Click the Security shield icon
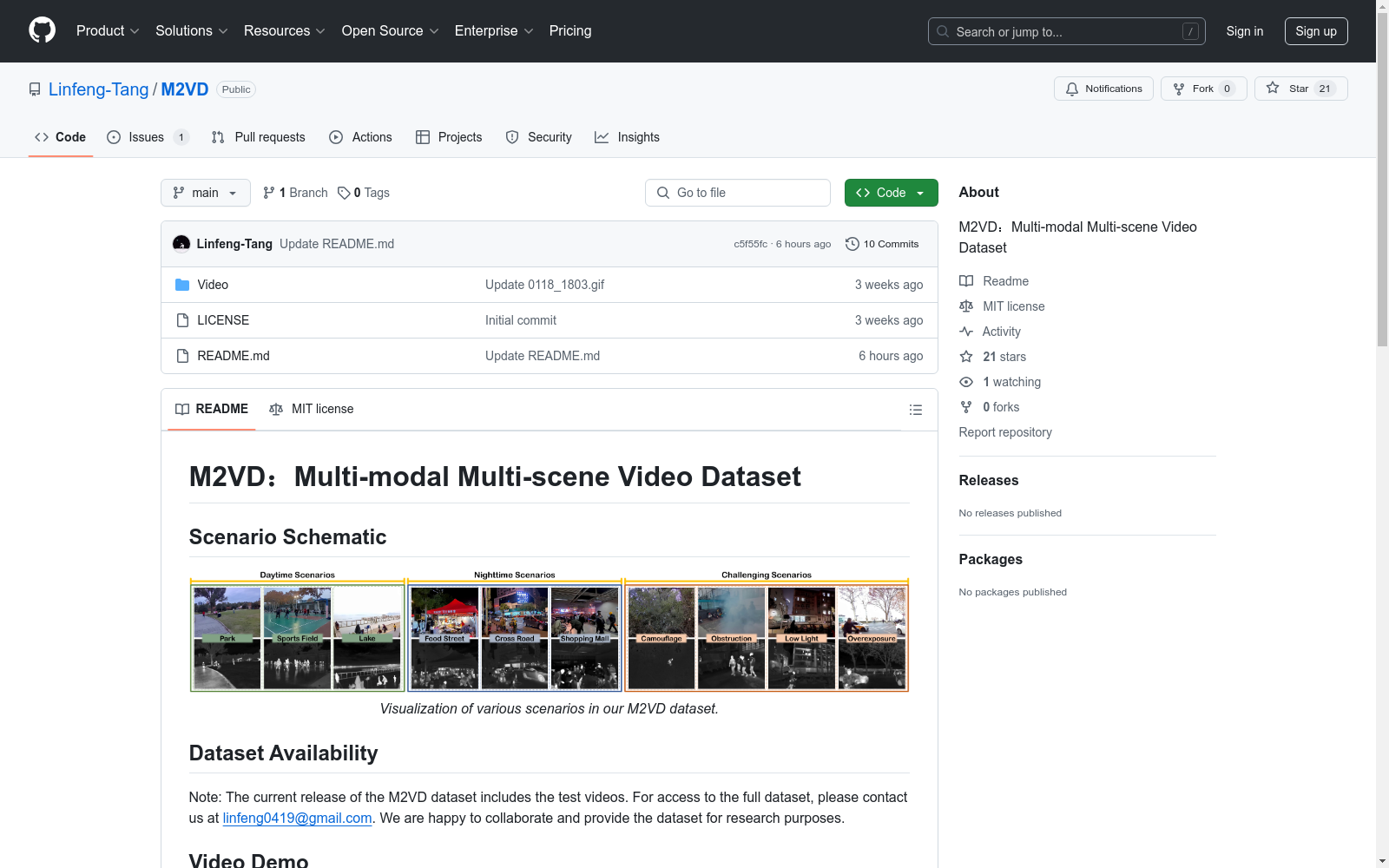 point(512,137)
